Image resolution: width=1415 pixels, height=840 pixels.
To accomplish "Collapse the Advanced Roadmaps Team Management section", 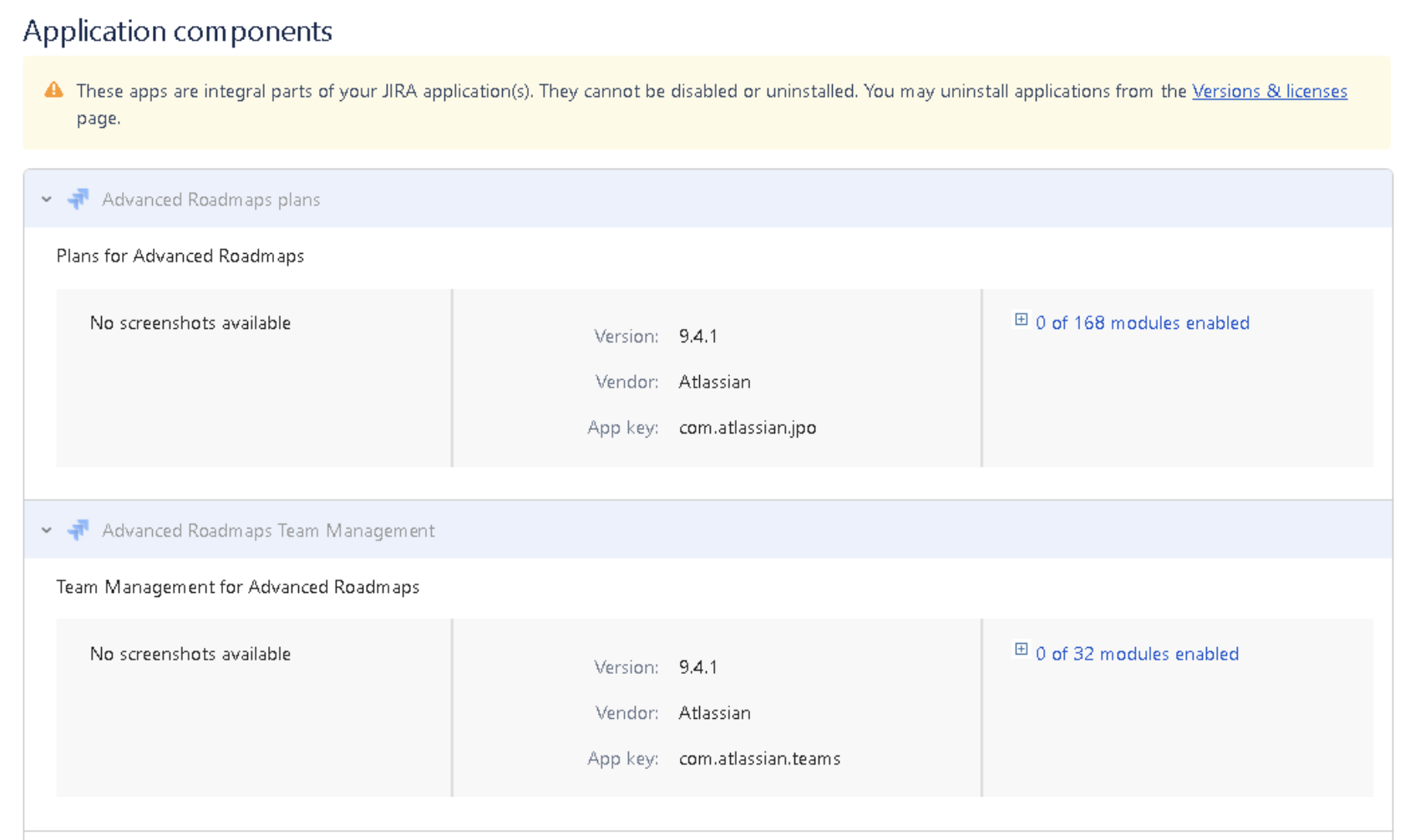I will (x=47, y=530).
